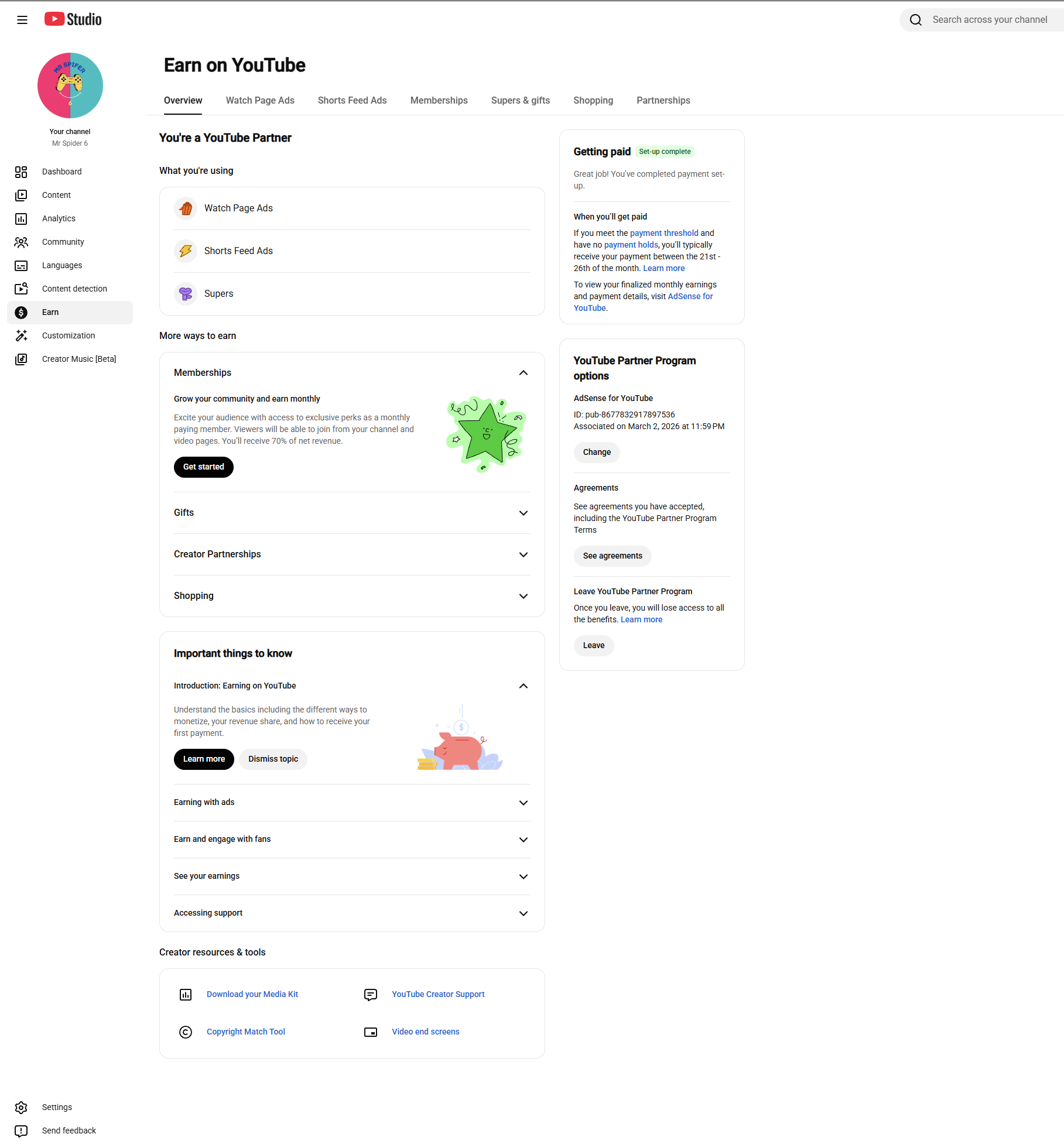Open YouTube Creator Support link
Screen dimensions: 1064x1144
coord(439,995)
